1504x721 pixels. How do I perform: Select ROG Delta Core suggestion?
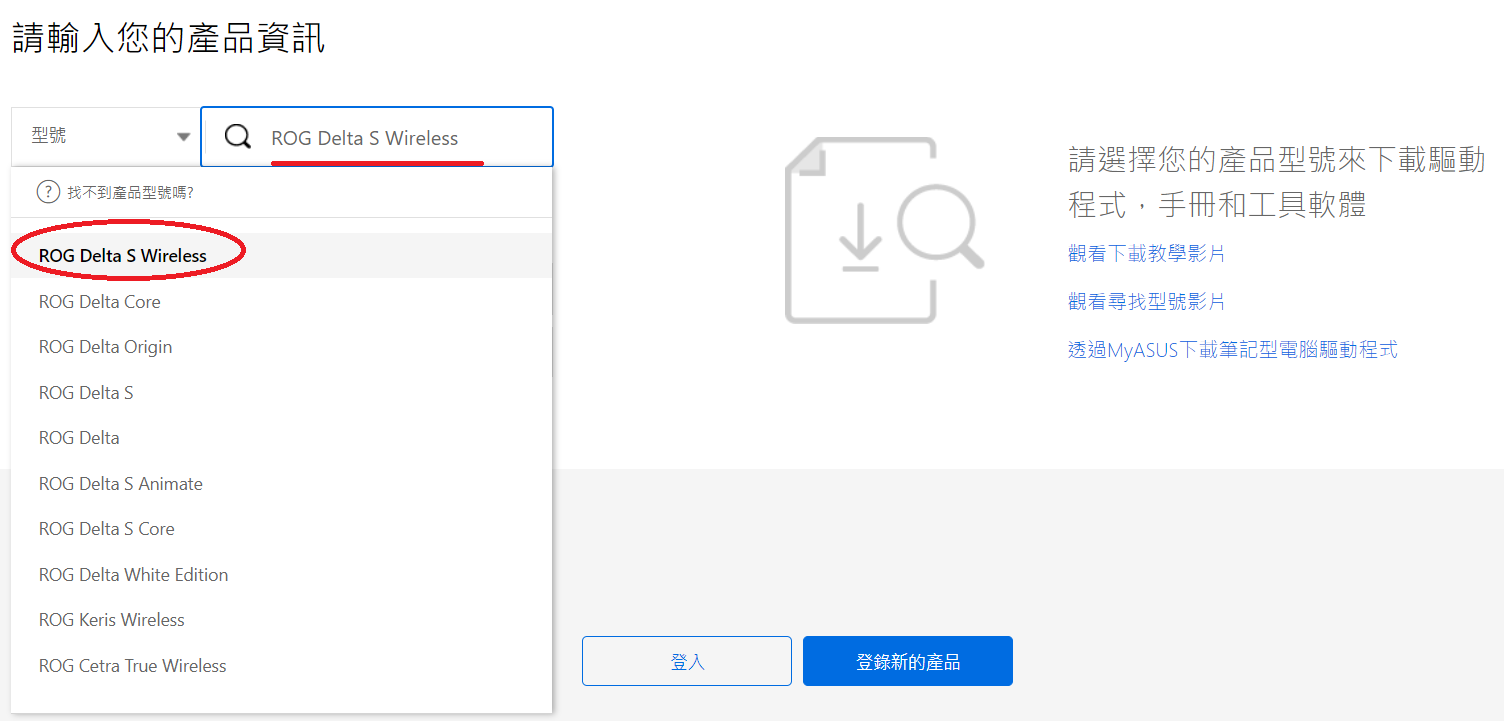tap(281, 302)
